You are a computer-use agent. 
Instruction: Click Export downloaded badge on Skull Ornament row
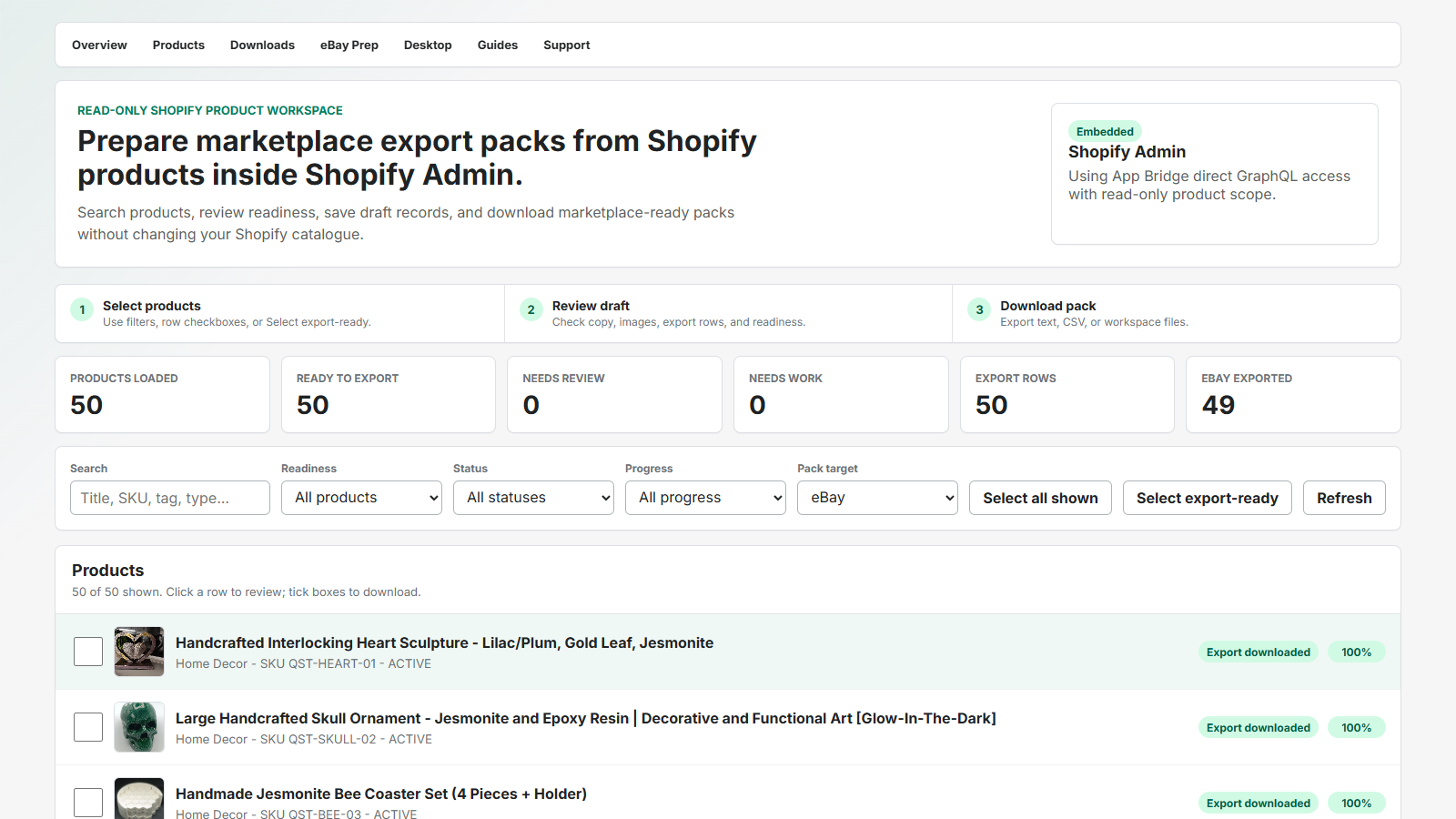pos(1259,727)
